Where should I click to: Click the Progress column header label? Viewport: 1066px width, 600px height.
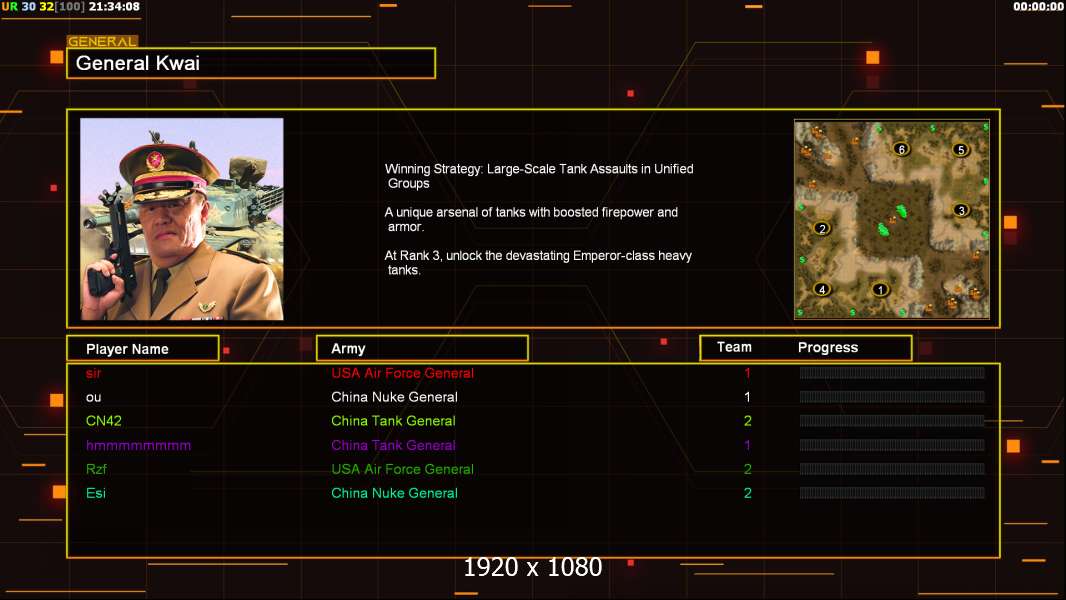(x=827, y=347)
